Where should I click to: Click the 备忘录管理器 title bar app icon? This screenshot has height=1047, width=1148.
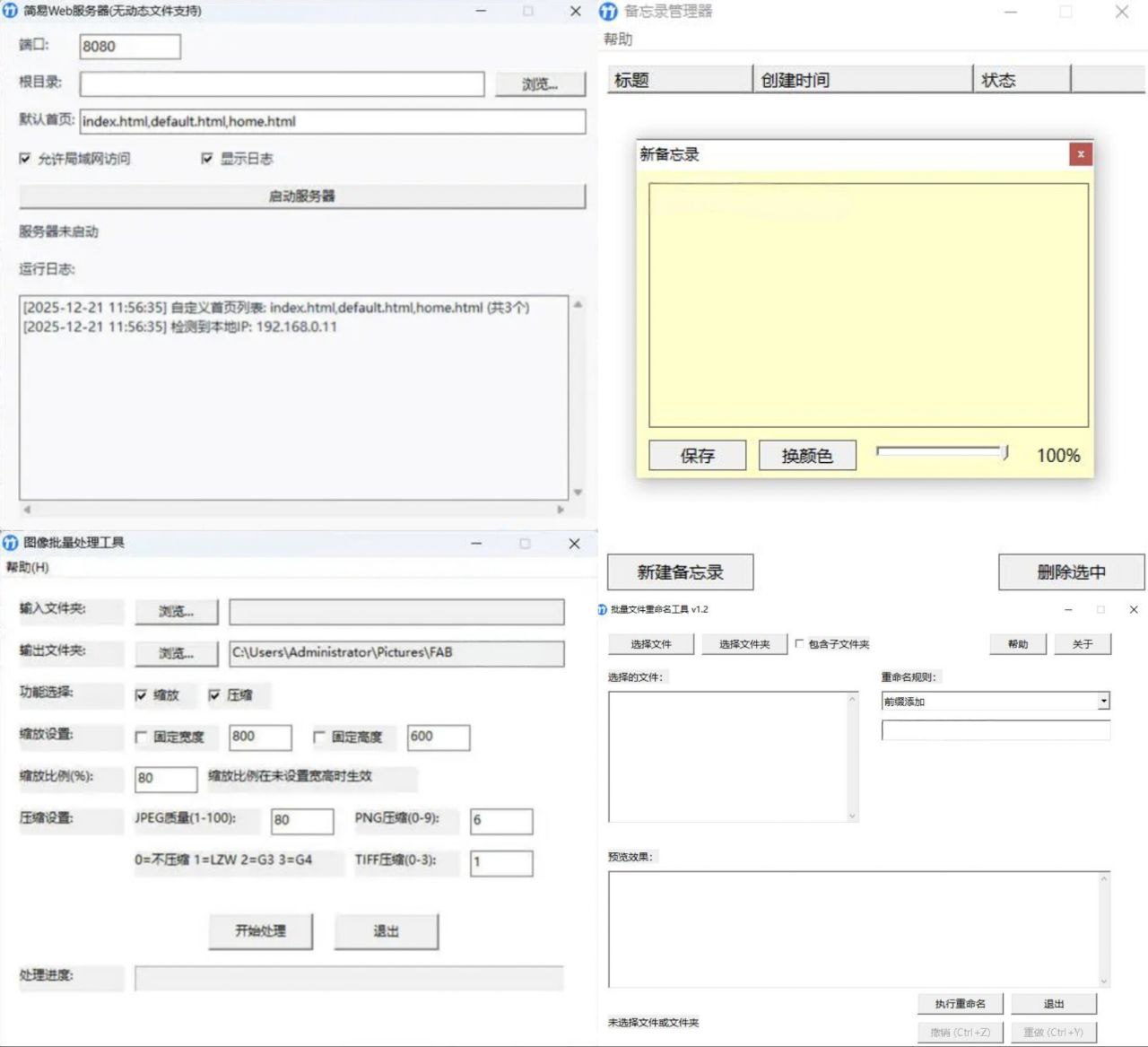[x=609, y=12]
